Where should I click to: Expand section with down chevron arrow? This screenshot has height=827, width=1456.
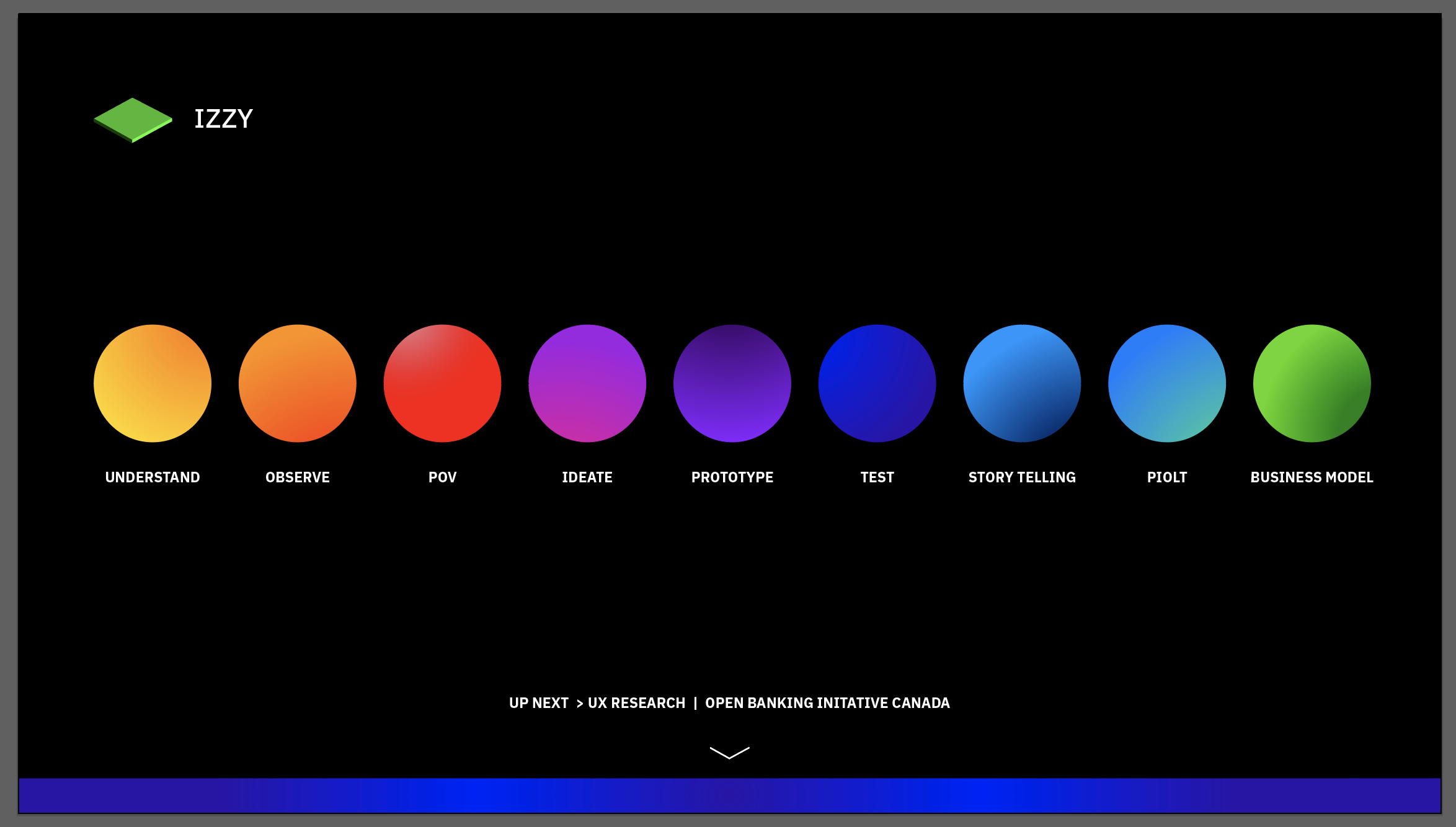tap(729, 753)
